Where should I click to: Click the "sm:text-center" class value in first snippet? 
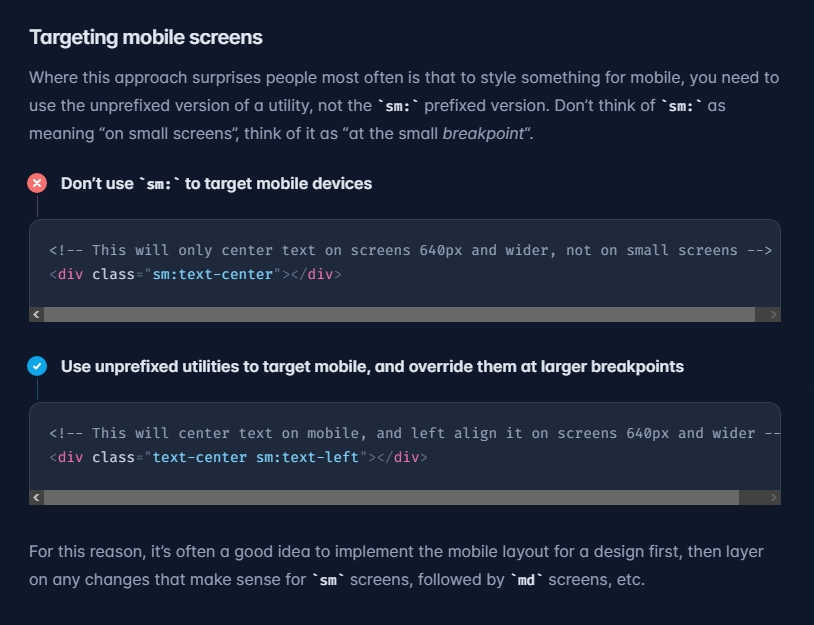[213, 274]
